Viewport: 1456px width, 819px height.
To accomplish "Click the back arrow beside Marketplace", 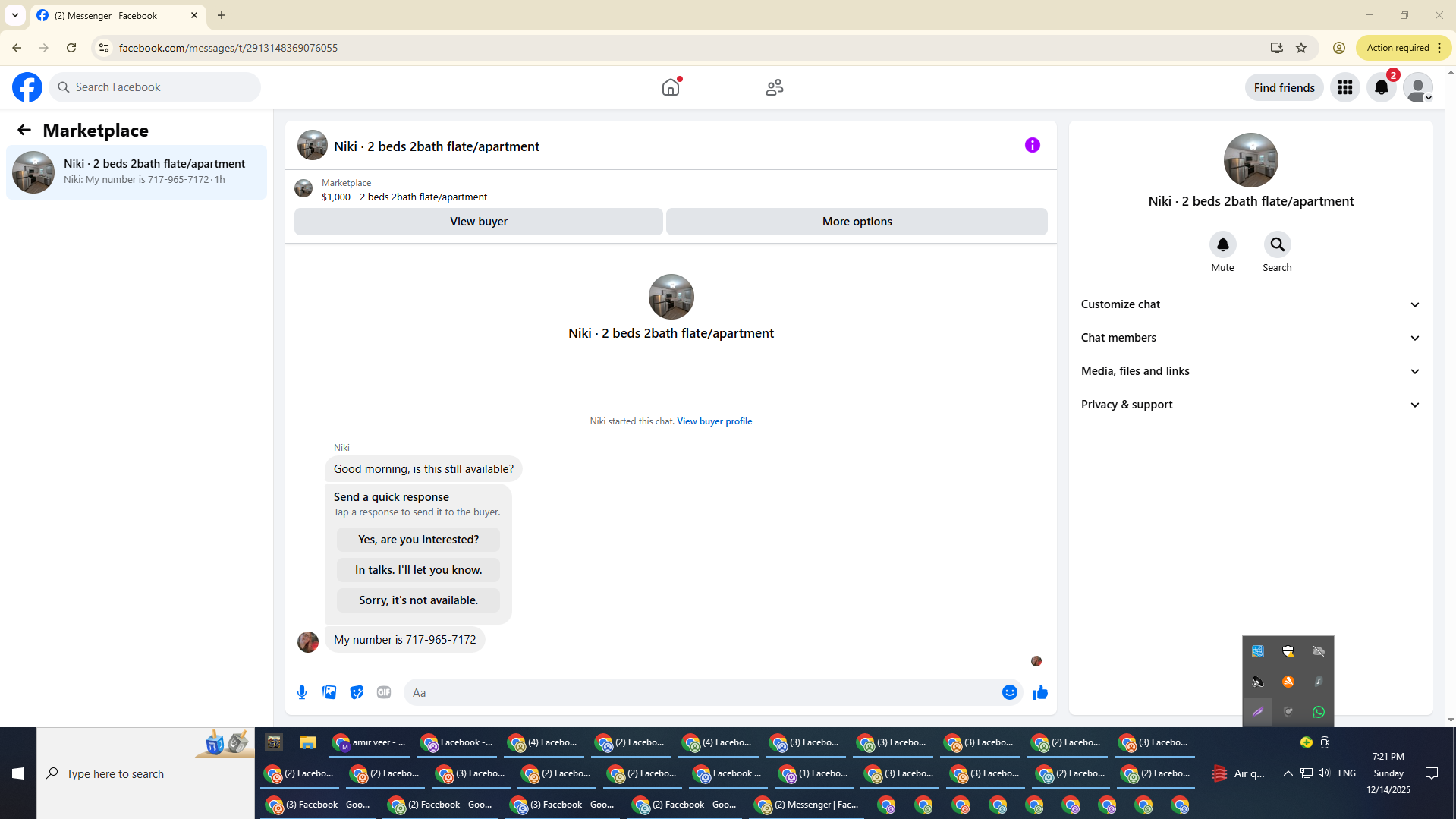I will 24,130.
